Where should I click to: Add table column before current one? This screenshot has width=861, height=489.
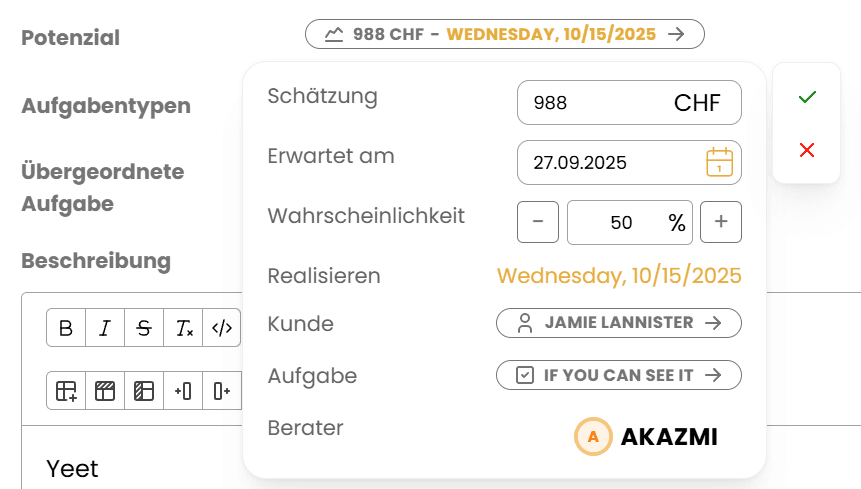(183, 391)
